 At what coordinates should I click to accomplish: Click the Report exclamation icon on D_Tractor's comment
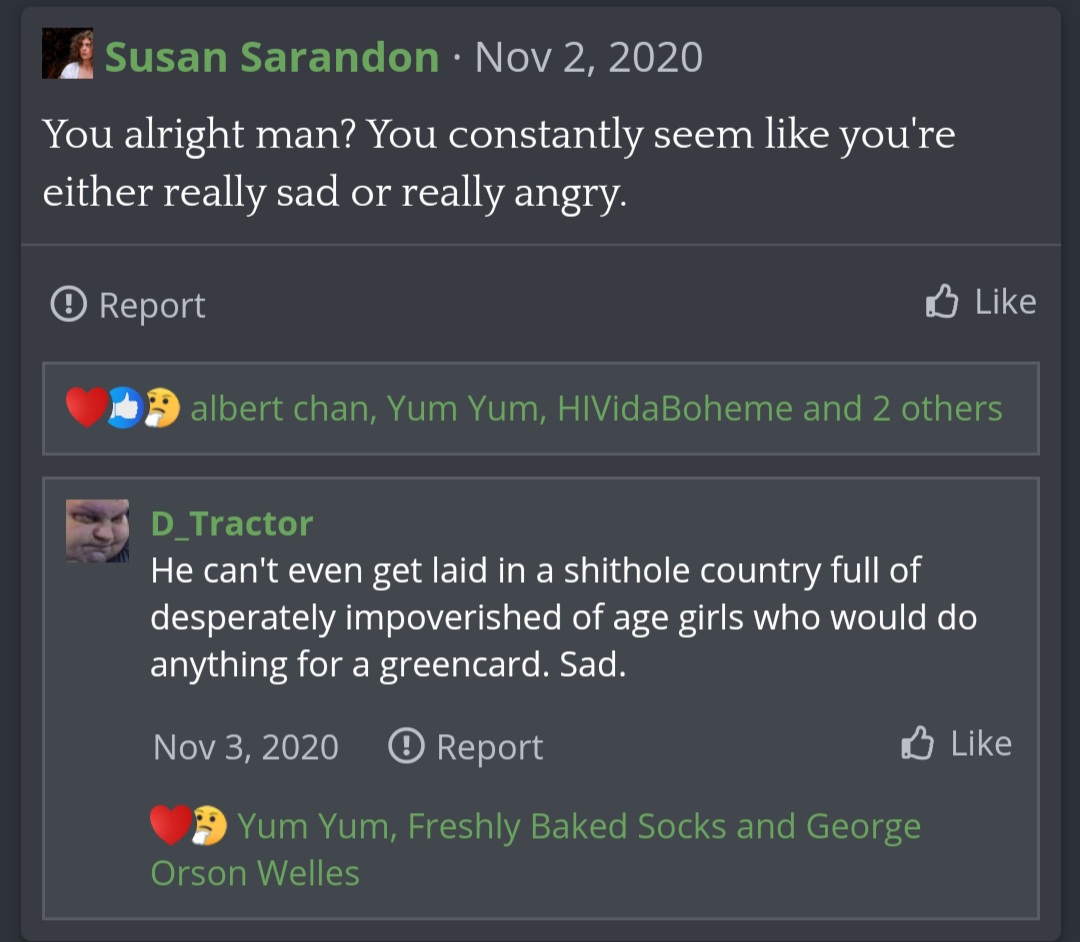pos(405,746)
